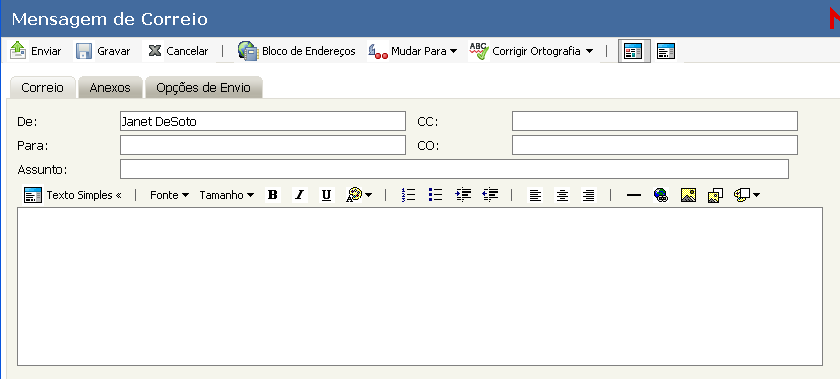Insert a hyperlink using globe icon

(661, 195)
